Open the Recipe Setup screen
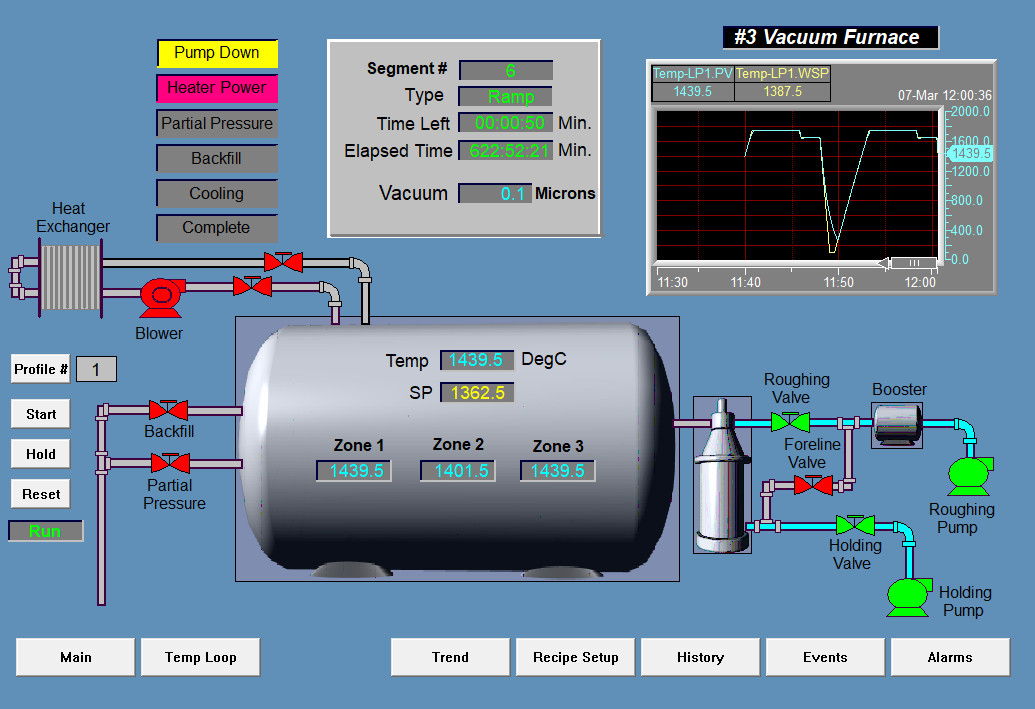The width and height of the screenshot is (1035, 709). click(575, 657)
